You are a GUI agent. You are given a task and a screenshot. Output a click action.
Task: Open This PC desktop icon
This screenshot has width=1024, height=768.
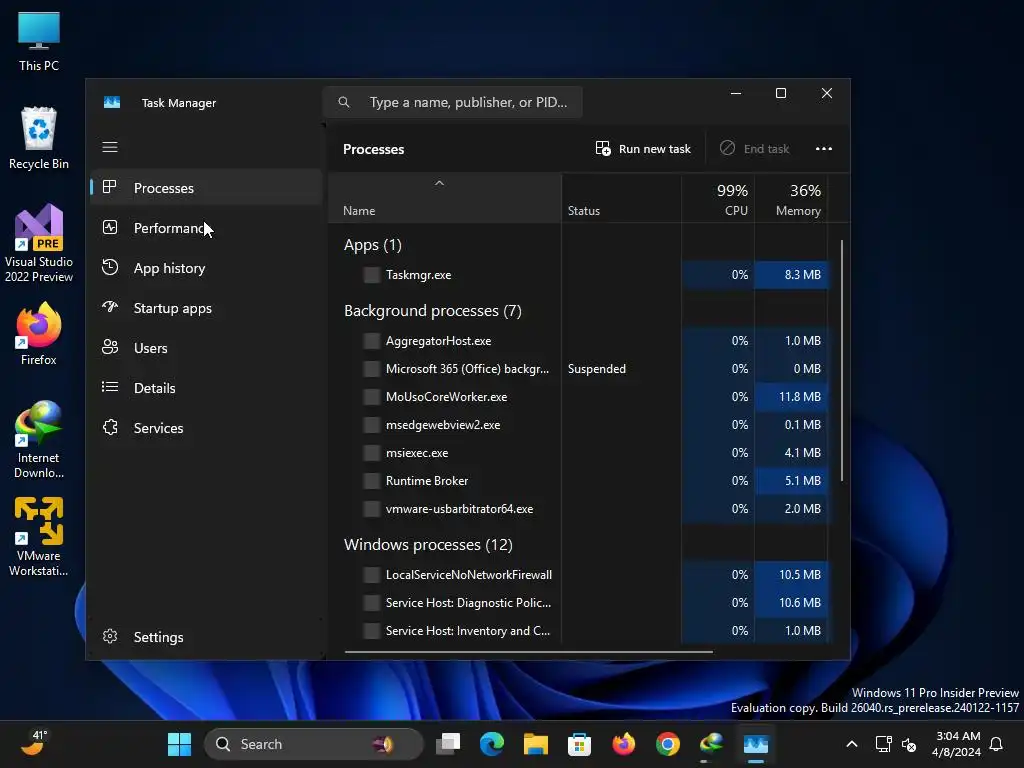[39, 41]
